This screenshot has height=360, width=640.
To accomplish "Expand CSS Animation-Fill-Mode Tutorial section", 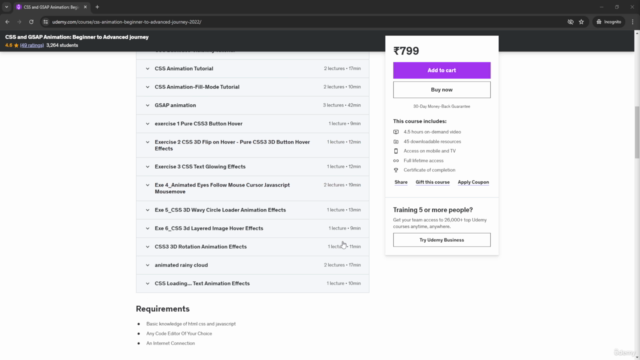I will click(253, 87).
